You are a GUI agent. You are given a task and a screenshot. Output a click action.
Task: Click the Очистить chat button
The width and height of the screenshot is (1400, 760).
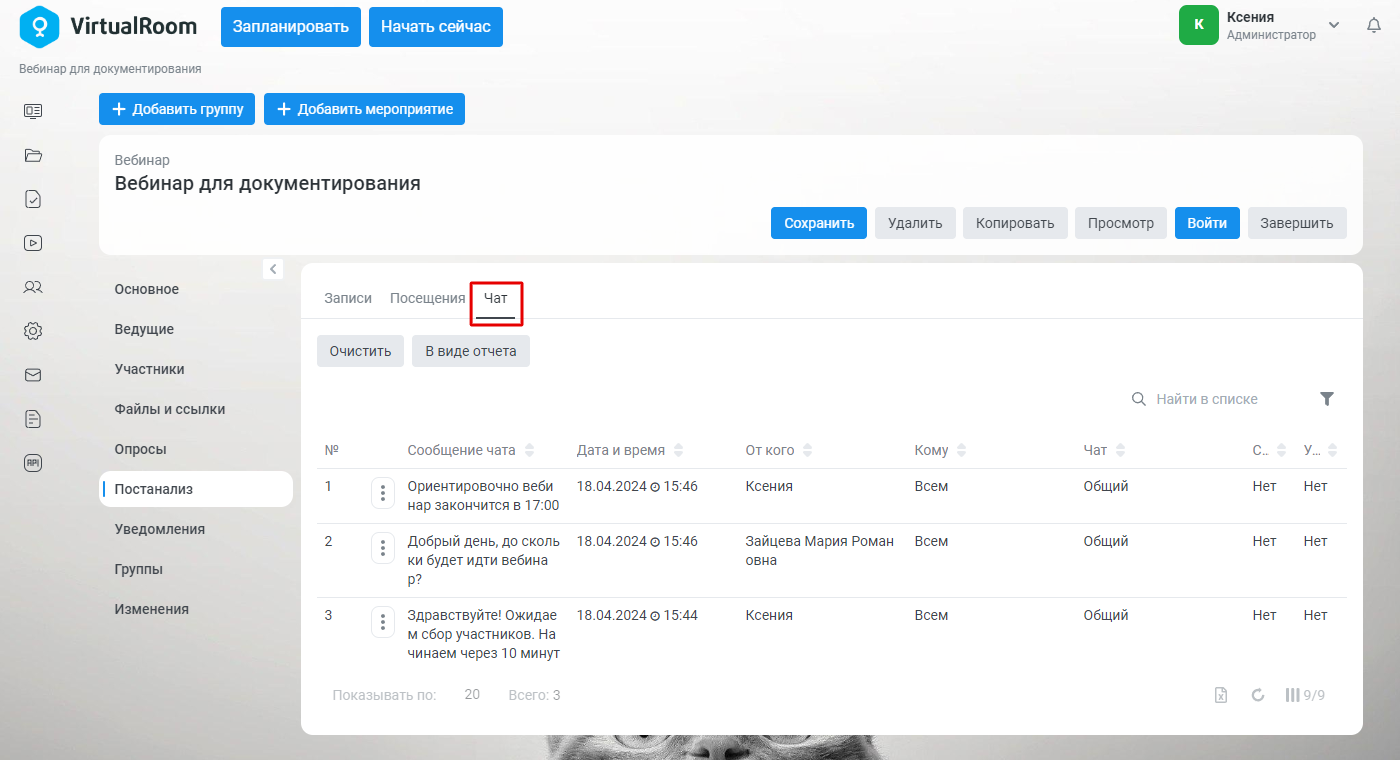click(x=360, y=351)
